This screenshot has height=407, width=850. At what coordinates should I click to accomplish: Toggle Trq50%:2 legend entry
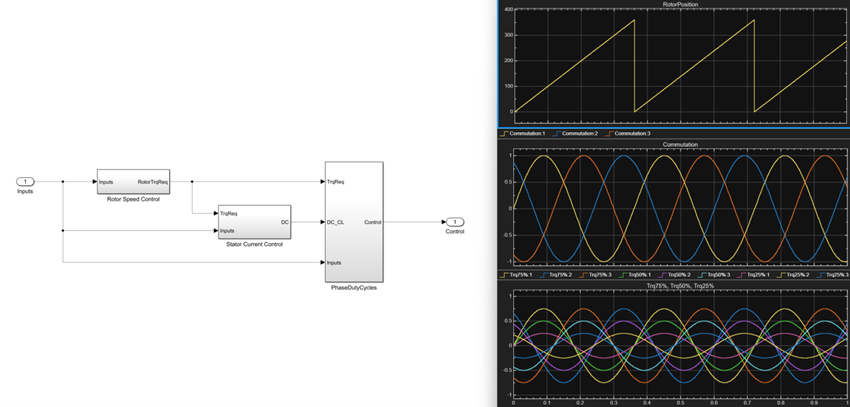(675, 275)
